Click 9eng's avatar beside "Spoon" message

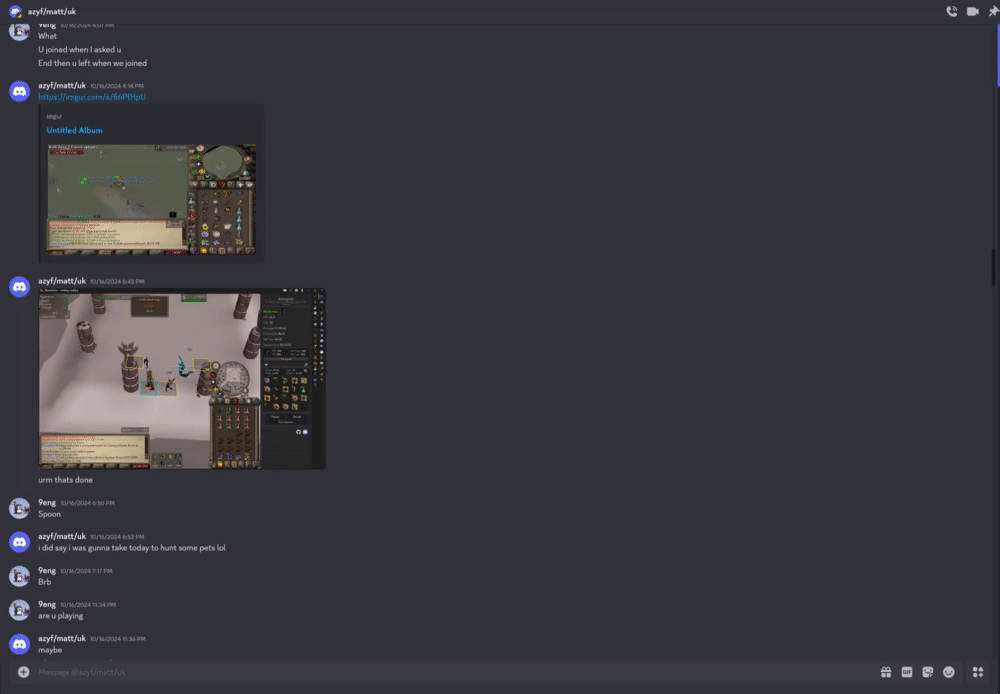[x=19, y=508]
